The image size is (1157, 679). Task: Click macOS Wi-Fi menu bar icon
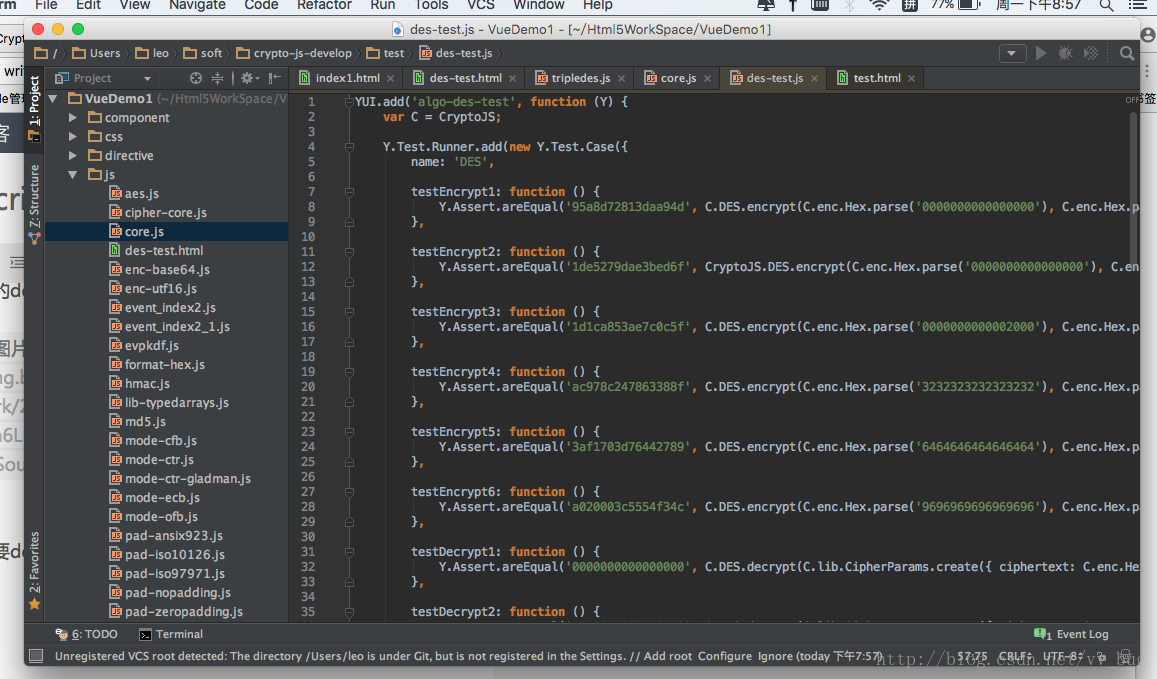879,5
